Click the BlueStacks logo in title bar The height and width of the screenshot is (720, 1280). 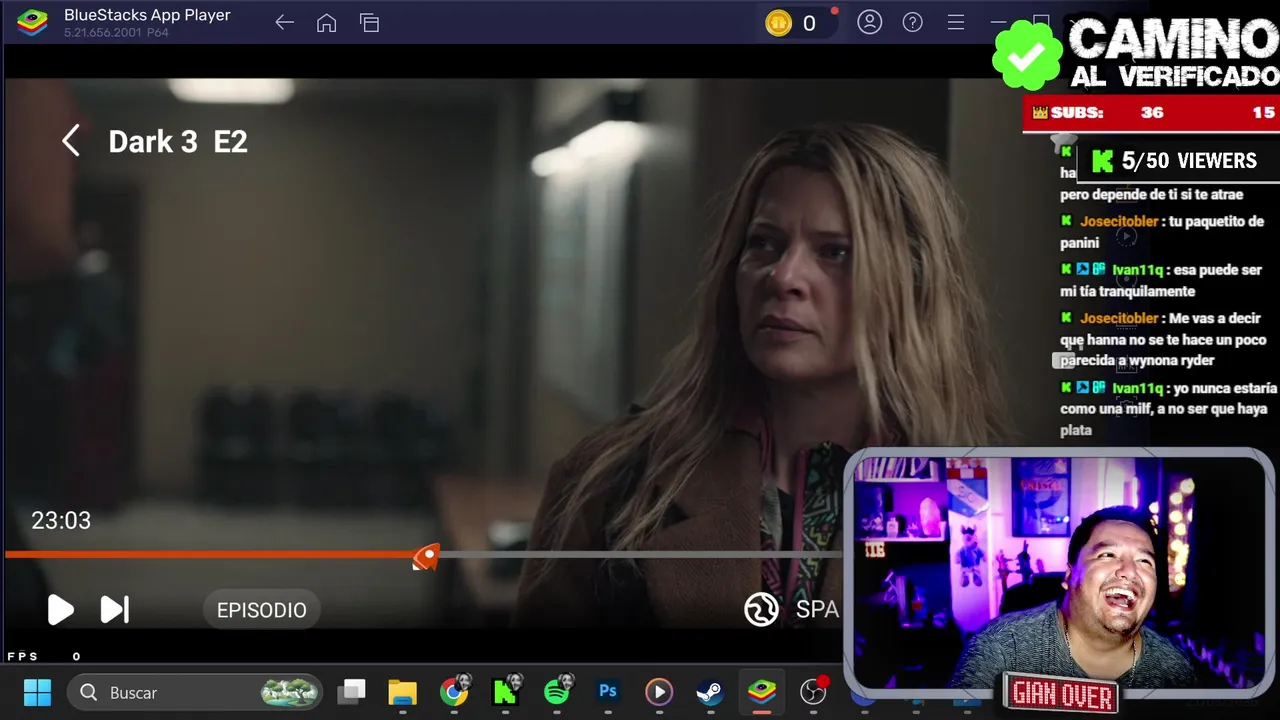[33, 22]
